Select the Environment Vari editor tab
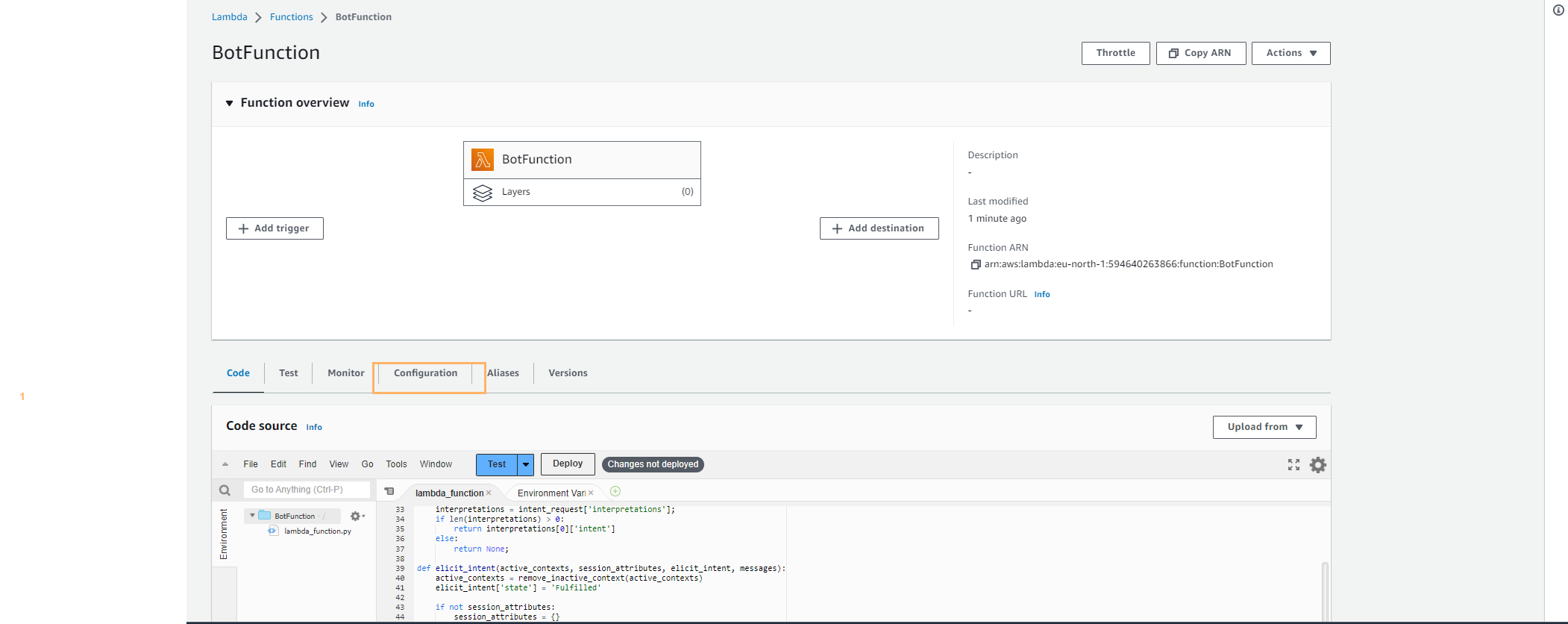Screen dimensions: 1568x624 pyautogui.click(x=551, y=493)
